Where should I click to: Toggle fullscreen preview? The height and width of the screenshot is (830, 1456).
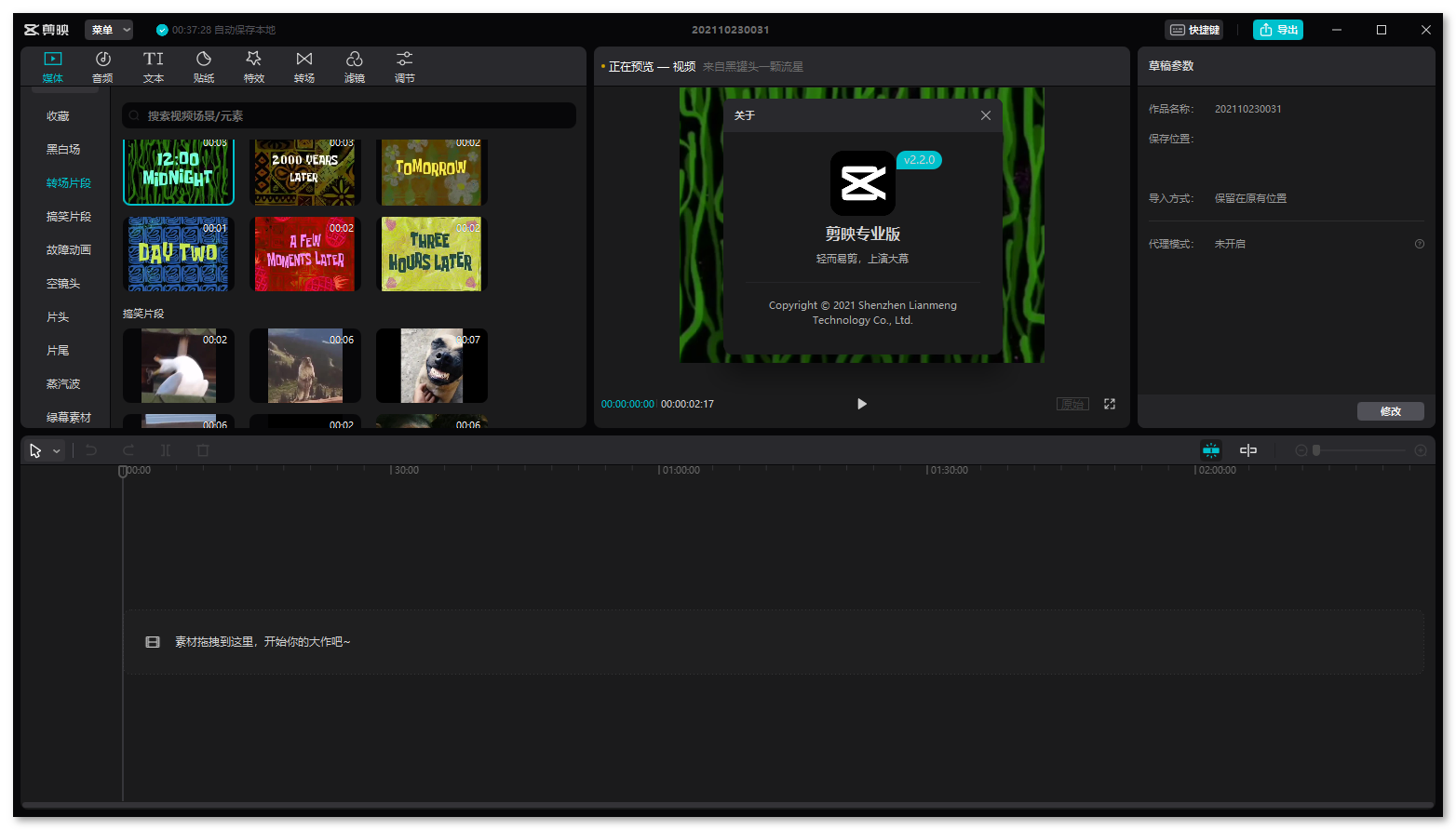(1110, 404)
